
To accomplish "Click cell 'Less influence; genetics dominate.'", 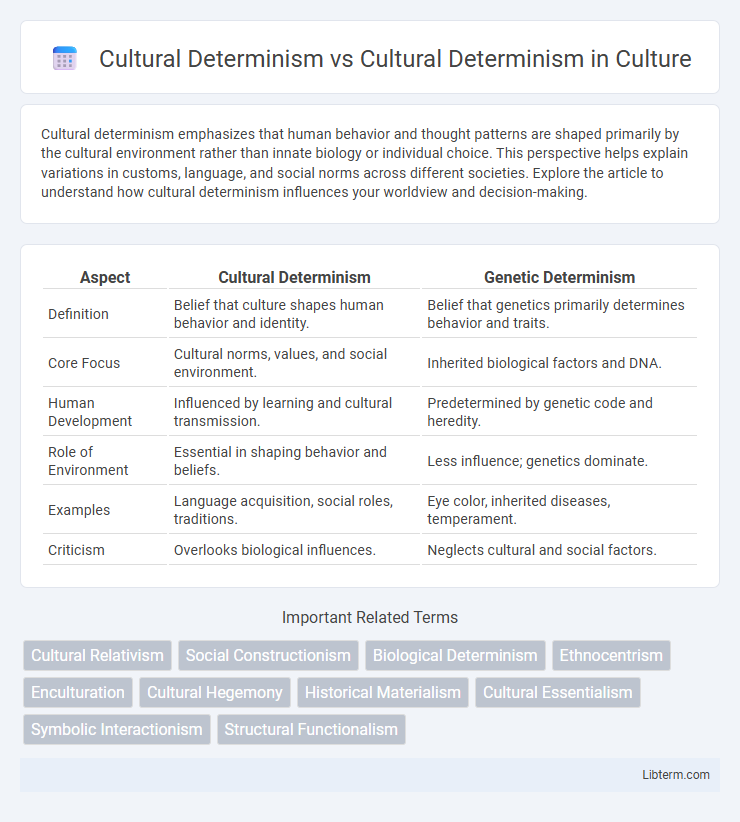I will 560,461.
